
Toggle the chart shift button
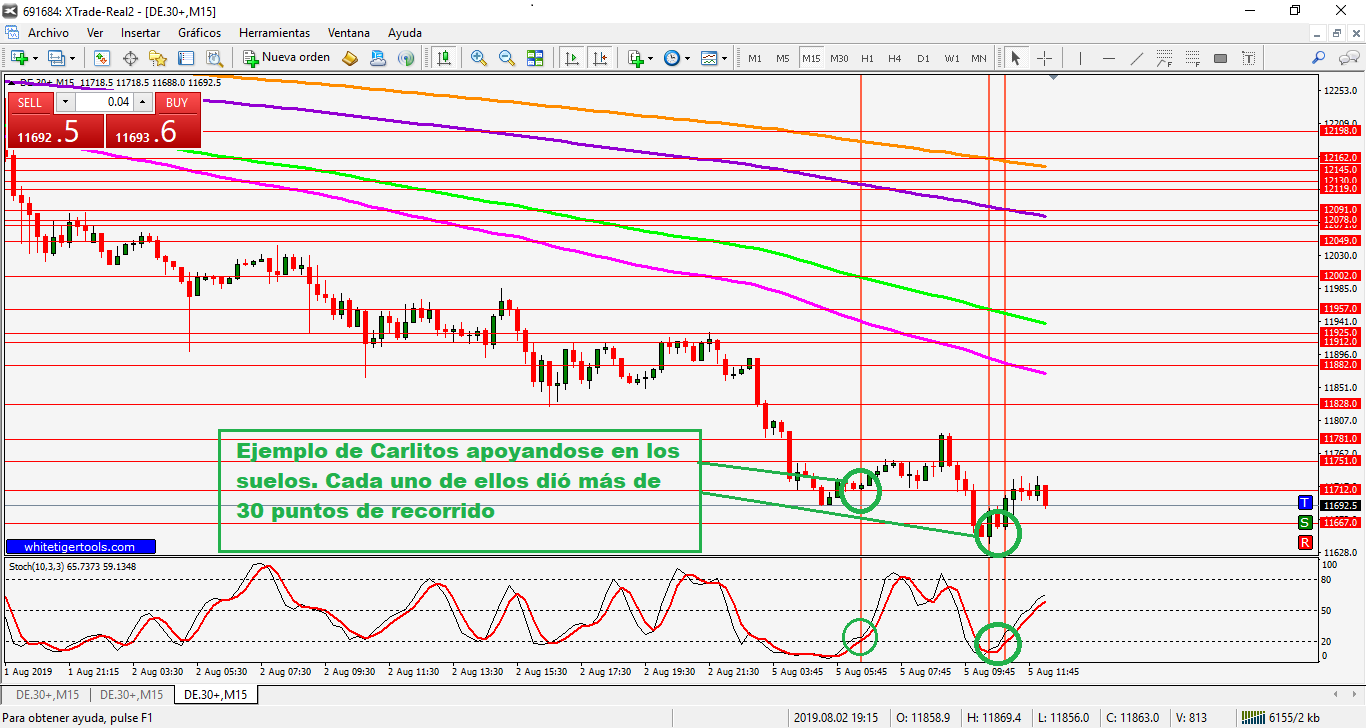pyautogui.click(x=600, y=58)
